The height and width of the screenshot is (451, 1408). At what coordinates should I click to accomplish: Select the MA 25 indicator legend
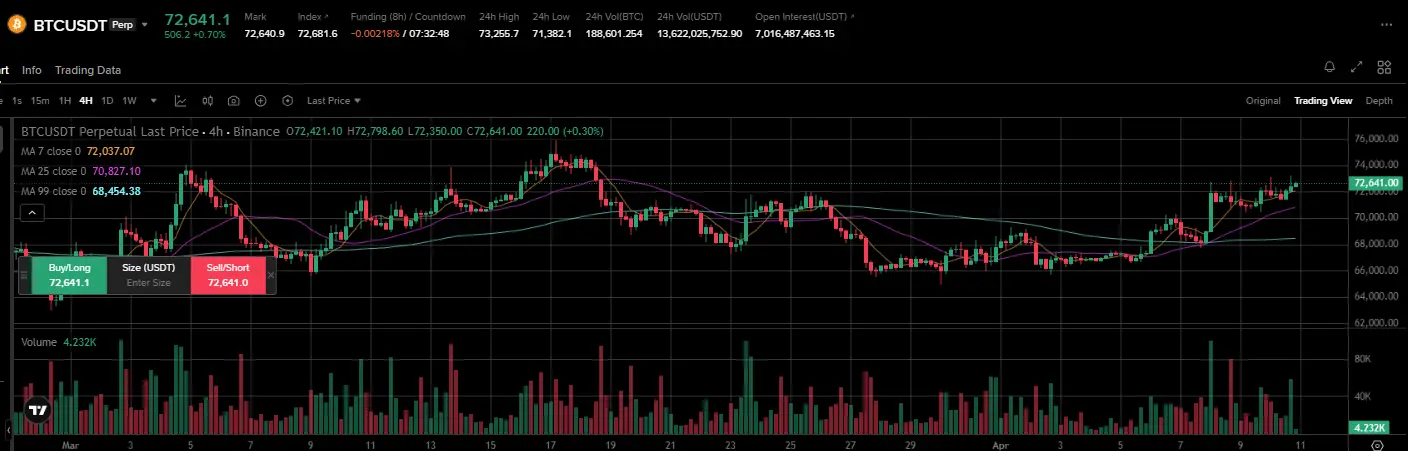(81, 171)
